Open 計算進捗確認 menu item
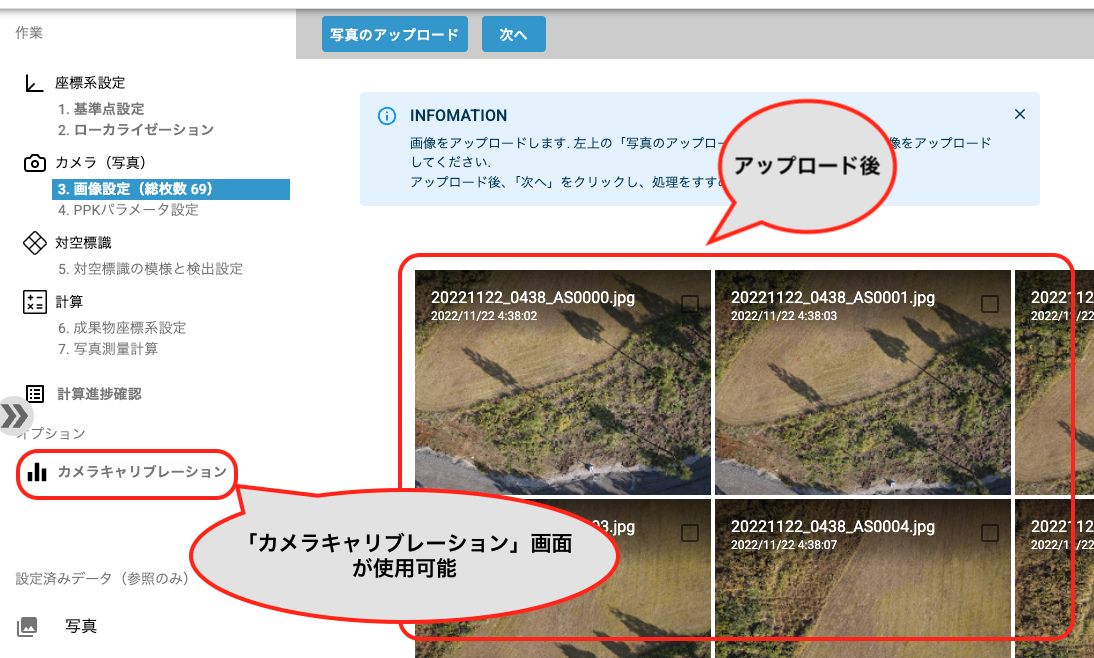 click(99, 394)
